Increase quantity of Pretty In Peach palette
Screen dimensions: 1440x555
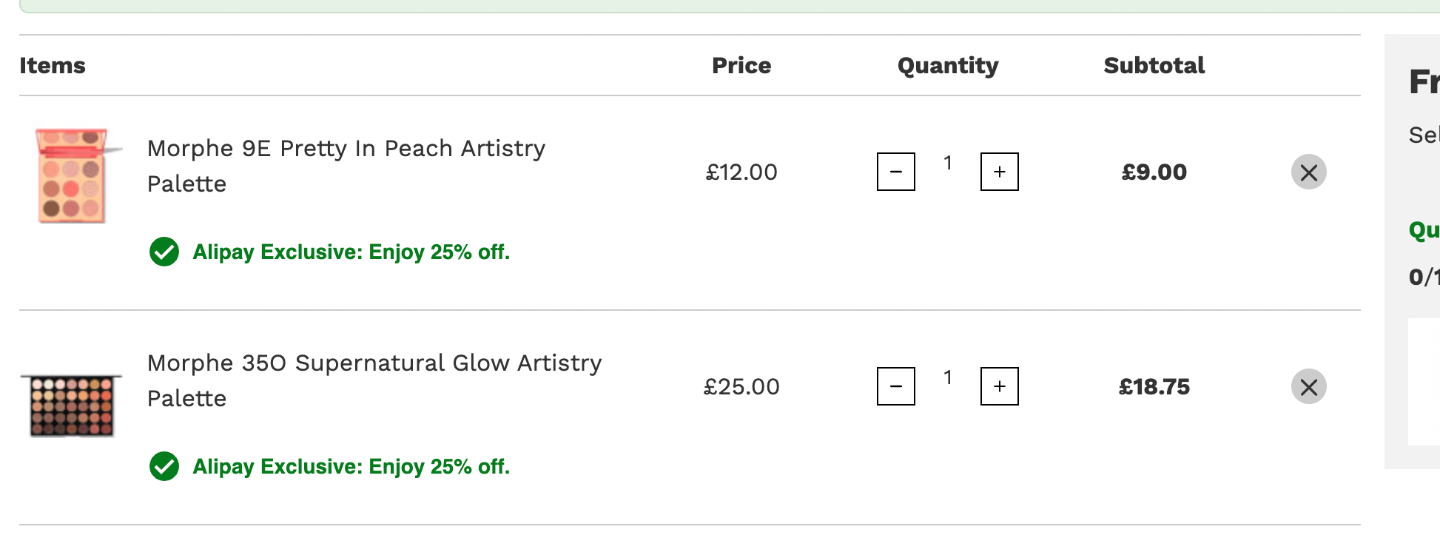pyautogui.click(x=999, y=172)
